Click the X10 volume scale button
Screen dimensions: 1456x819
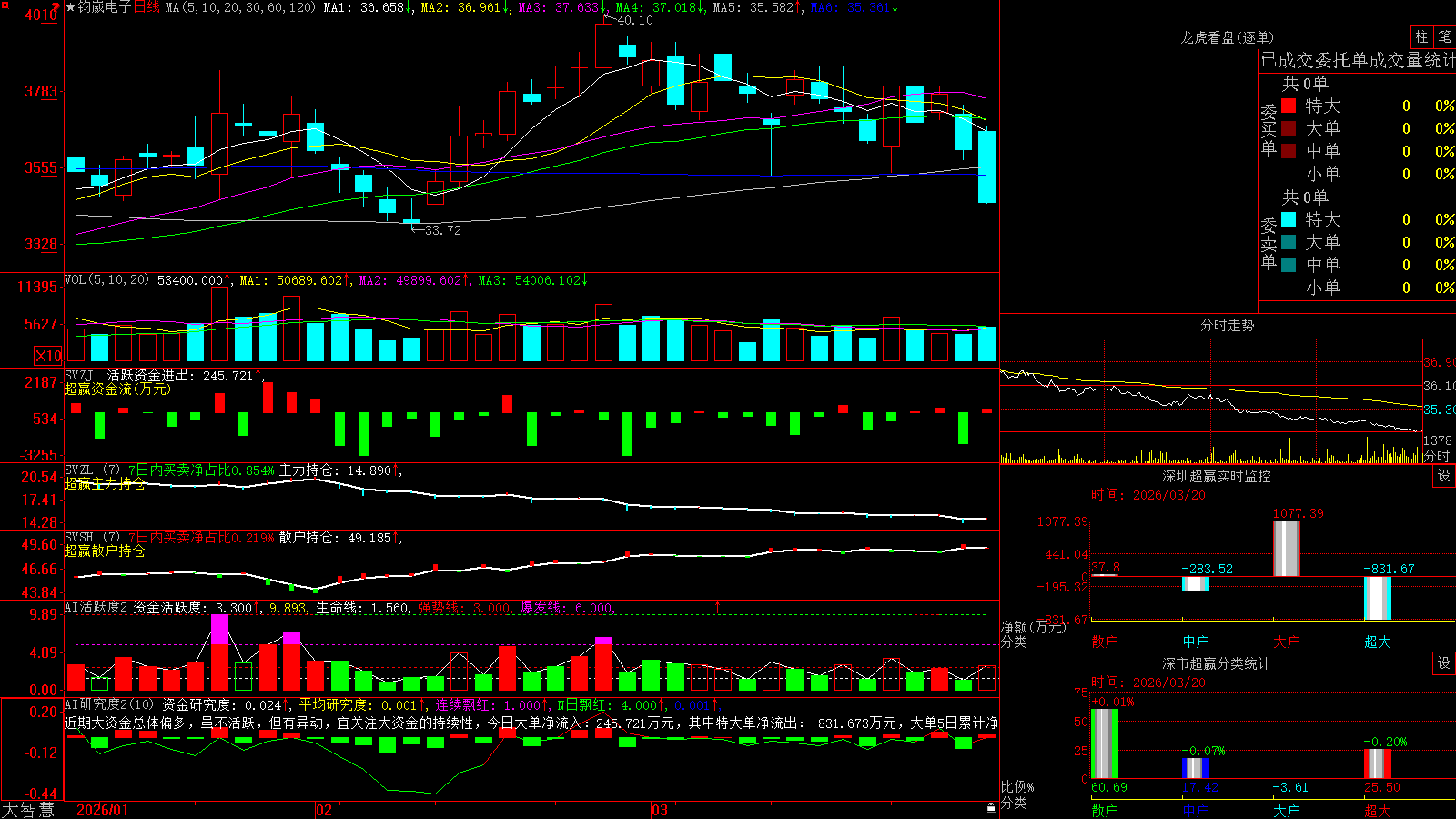48,355
